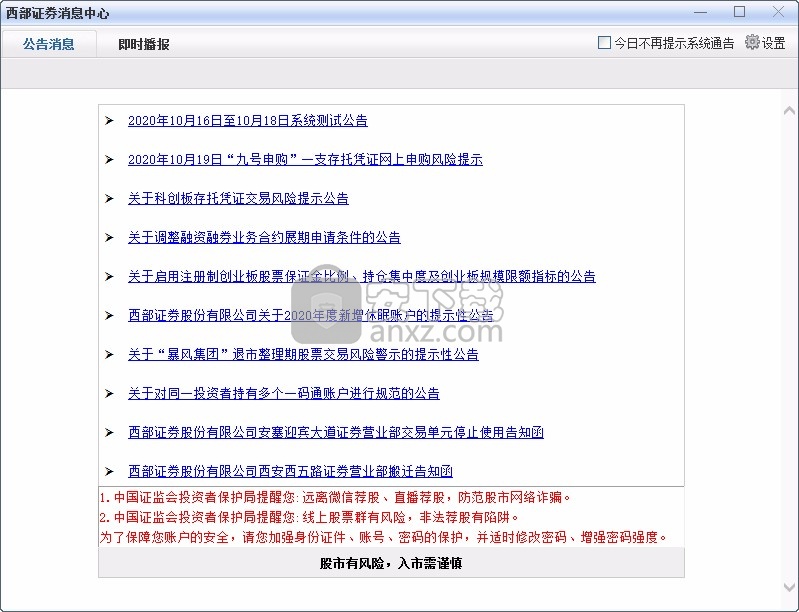Enable 今日不再提示系统通告 checkbox
Screen dimensions: 799x612
[x=604, y=43]
